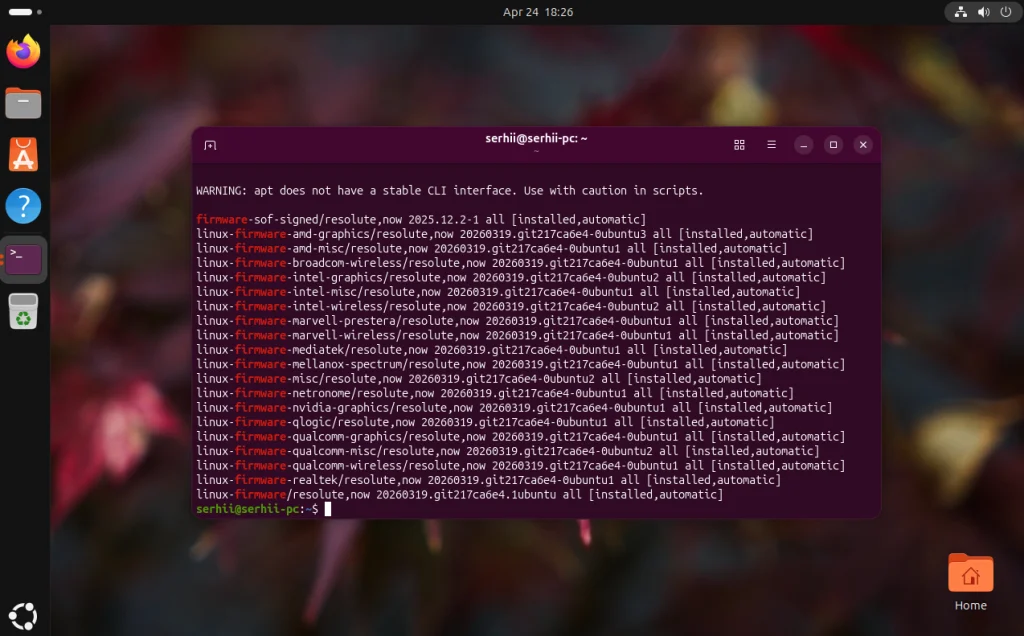Maximize the terminal window

(833, 145)
